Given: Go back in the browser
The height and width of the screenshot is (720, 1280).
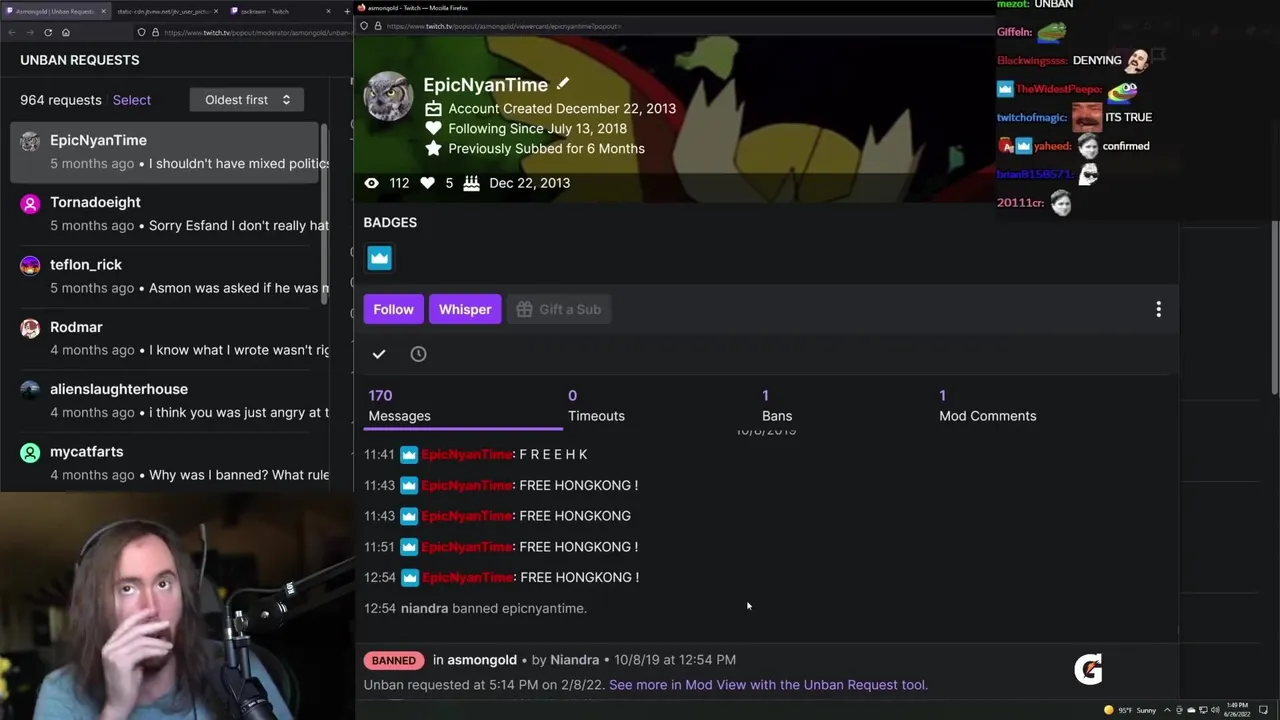Looking at the screenshot, I should coord(11,32).
